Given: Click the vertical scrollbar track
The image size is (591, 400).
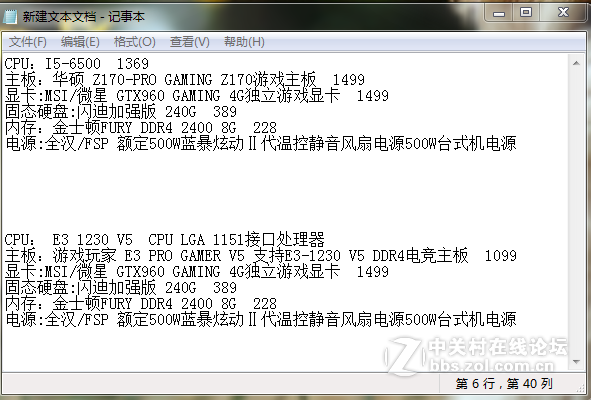Looking at the screenshot, I should coord(576,212).
